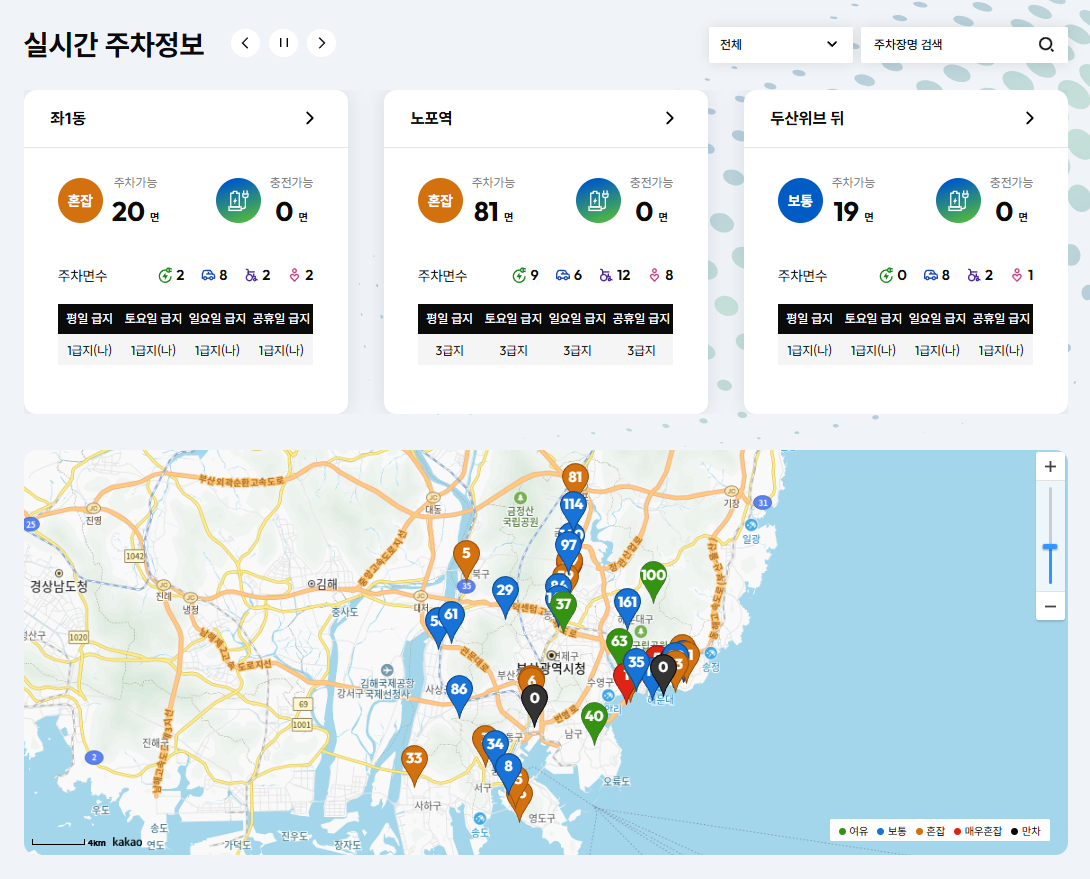Click the 두산위브 뒤 card title
The image size is (1090, 879).
[807, 118]
